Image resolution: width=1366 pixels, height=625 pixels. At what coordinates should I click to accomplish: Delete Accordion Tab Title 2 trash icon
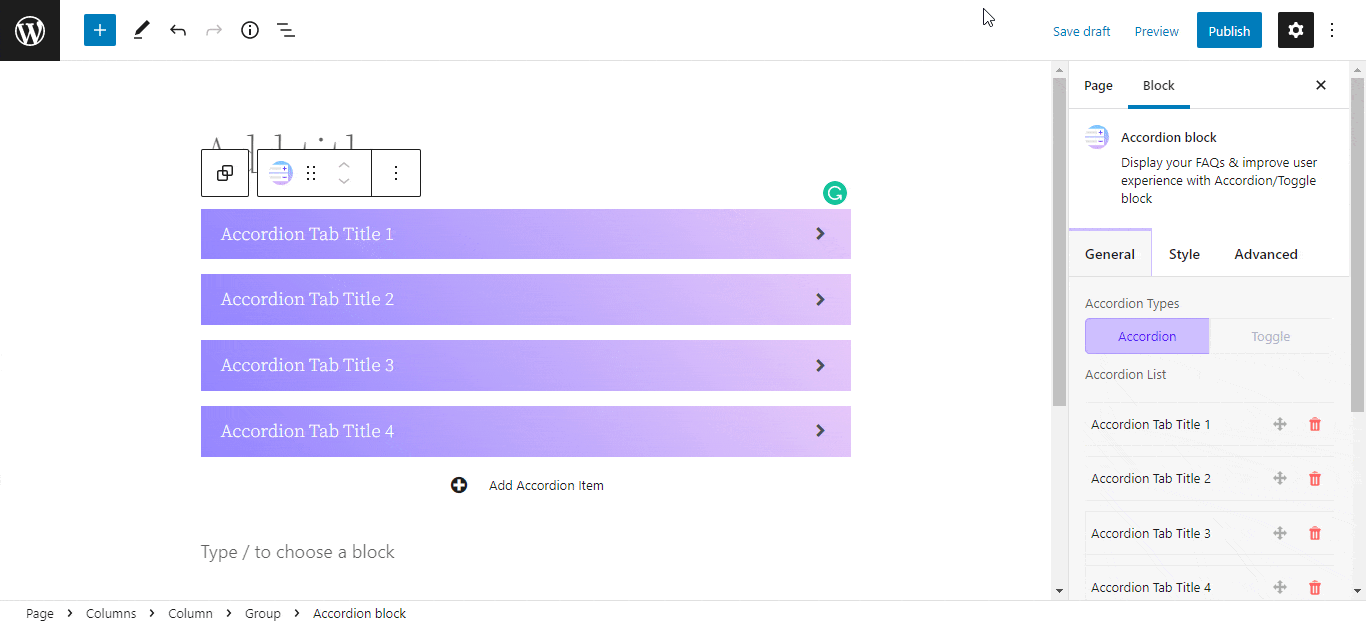tap(1315, 479)
